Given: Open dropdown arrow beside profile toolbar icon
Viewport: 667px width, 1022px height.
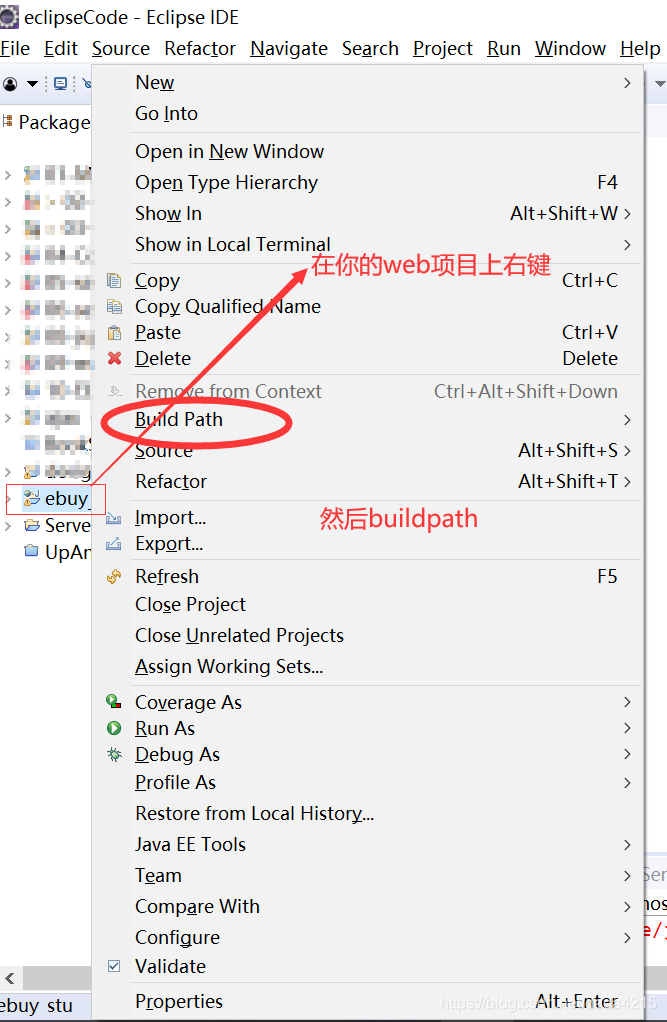Looking at the screenshot, I should click(x=32, y=83).
